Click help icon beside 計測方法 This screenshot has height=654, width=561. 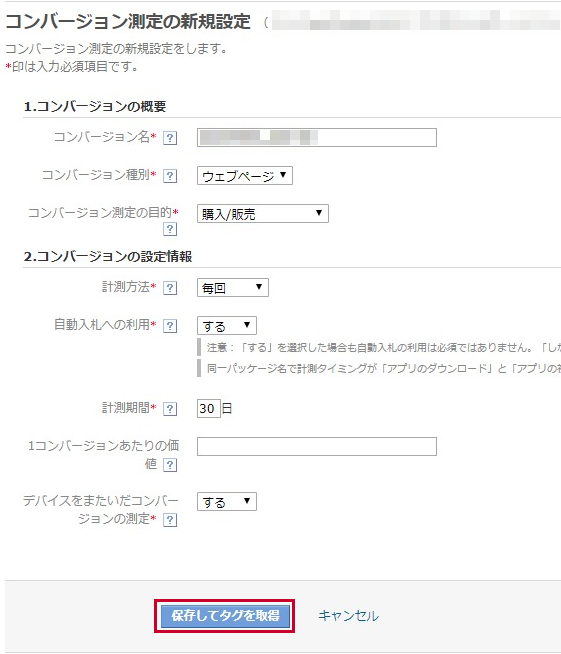click(x=170, y=288)
